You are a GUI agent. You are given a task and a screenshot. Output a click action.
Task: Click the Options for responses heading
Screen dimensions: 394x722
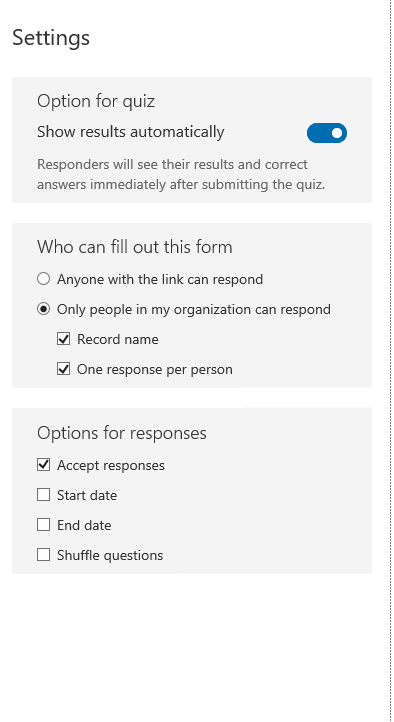coord(122,433)
